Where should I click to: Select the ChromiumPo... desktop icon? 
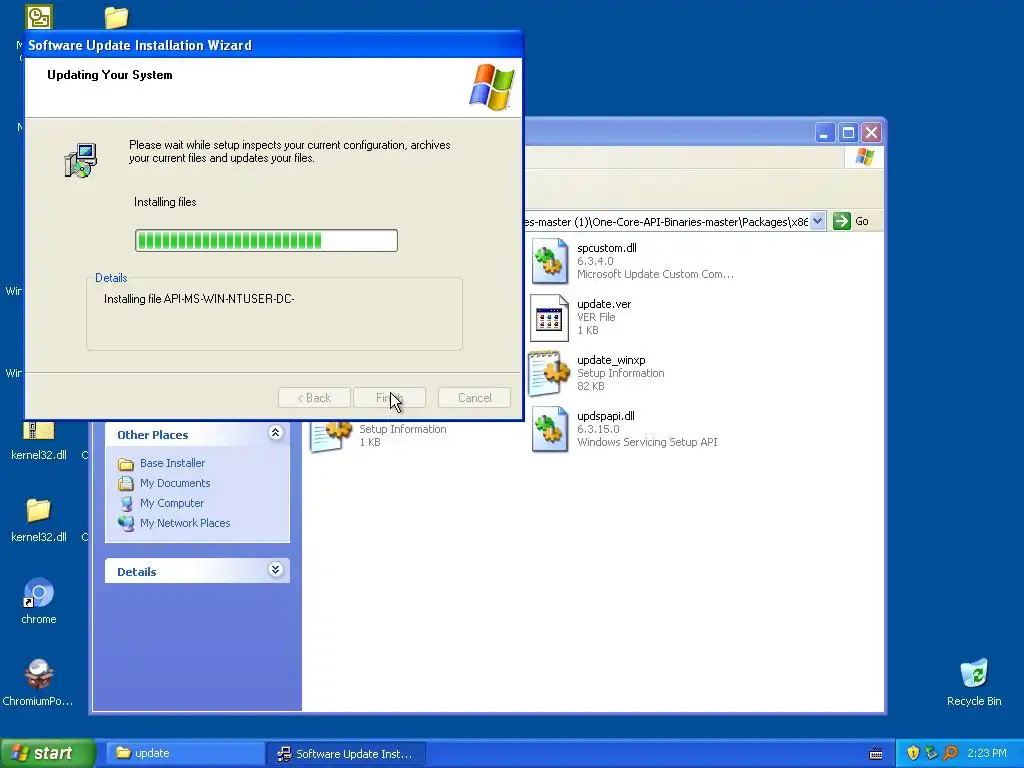click(x=39, y=675)
